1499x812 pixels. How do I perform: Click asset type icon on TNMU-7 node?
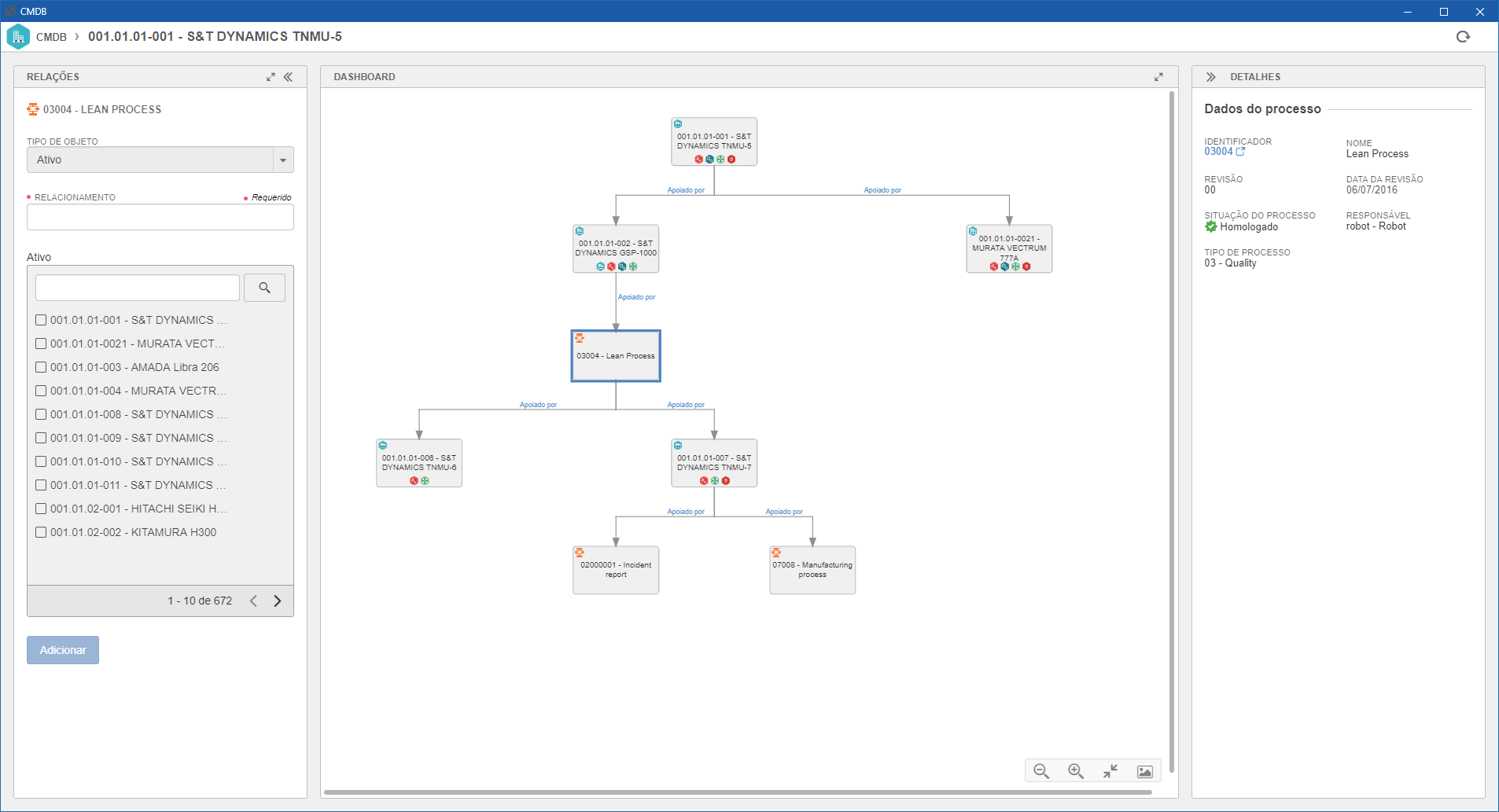coord(678,446)
